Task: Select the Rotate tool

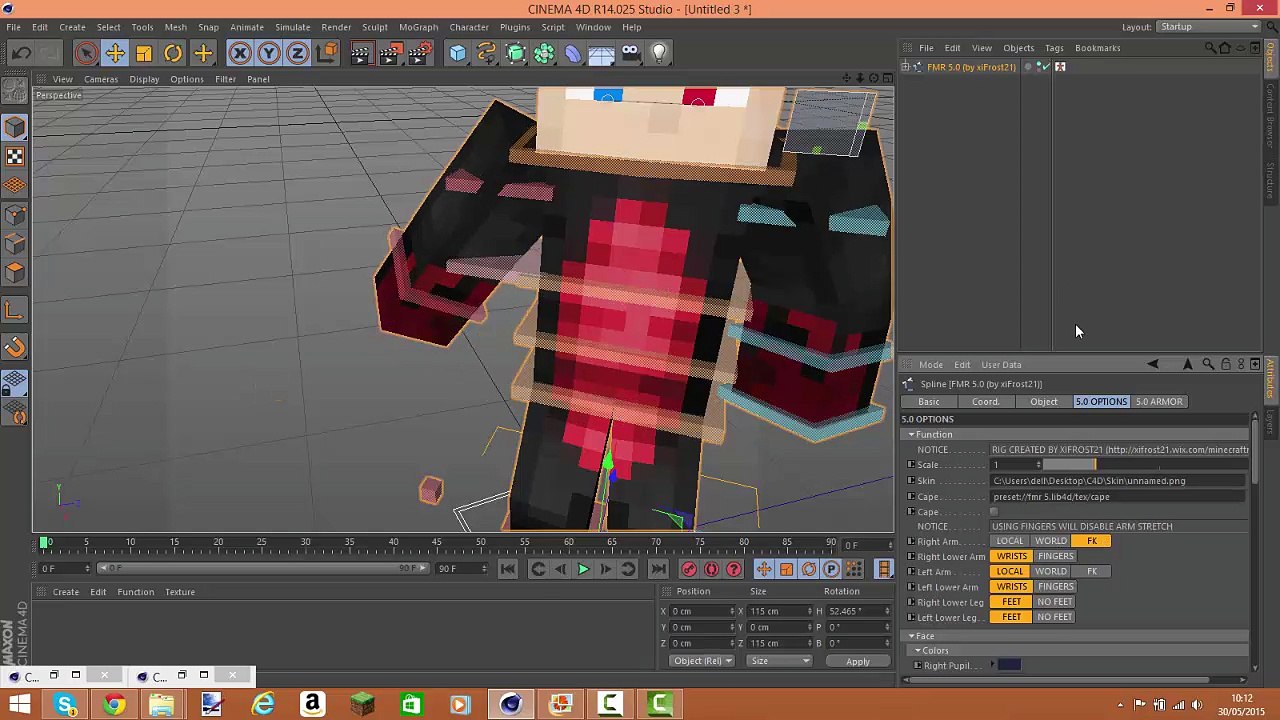Action: [173, 53]
